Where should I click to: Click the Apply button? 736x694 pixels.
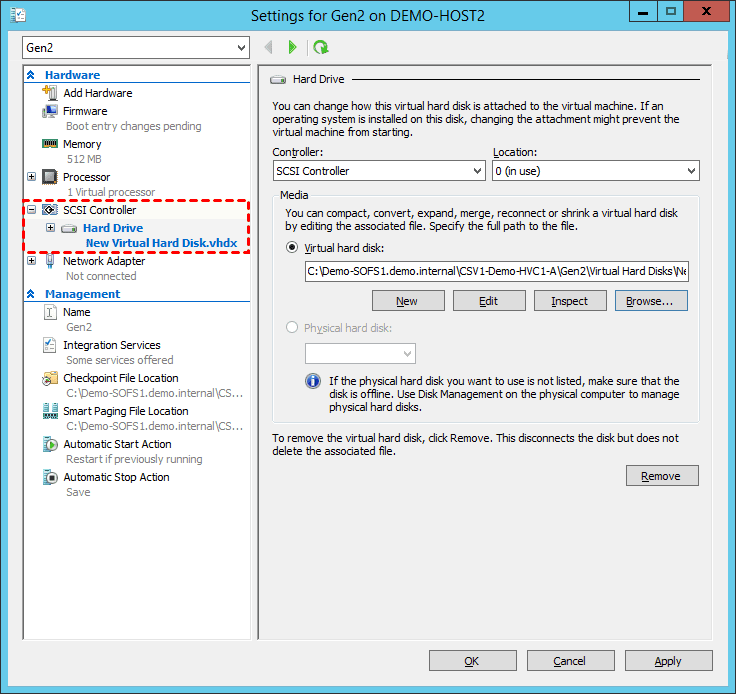pyautogui.click(x=668, y=661)
